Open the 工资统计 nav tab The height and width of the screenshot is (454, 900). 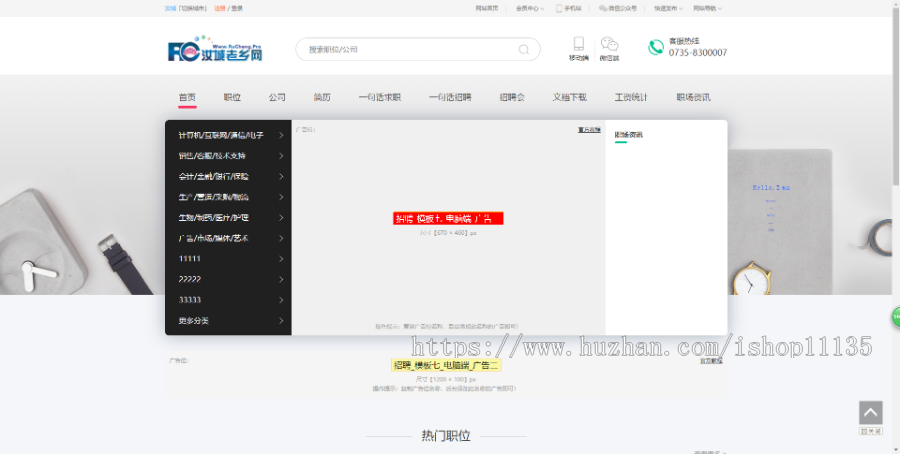(x=631, y=98)
